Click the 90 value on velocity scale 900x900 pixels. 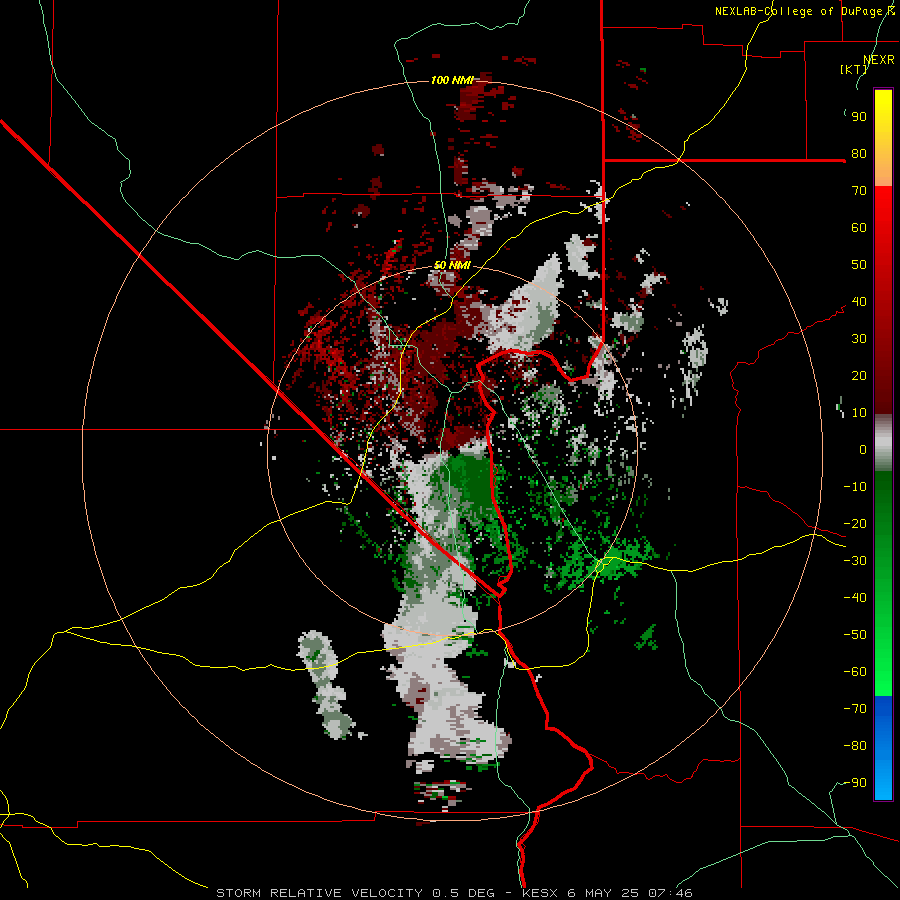pos(859,117)
